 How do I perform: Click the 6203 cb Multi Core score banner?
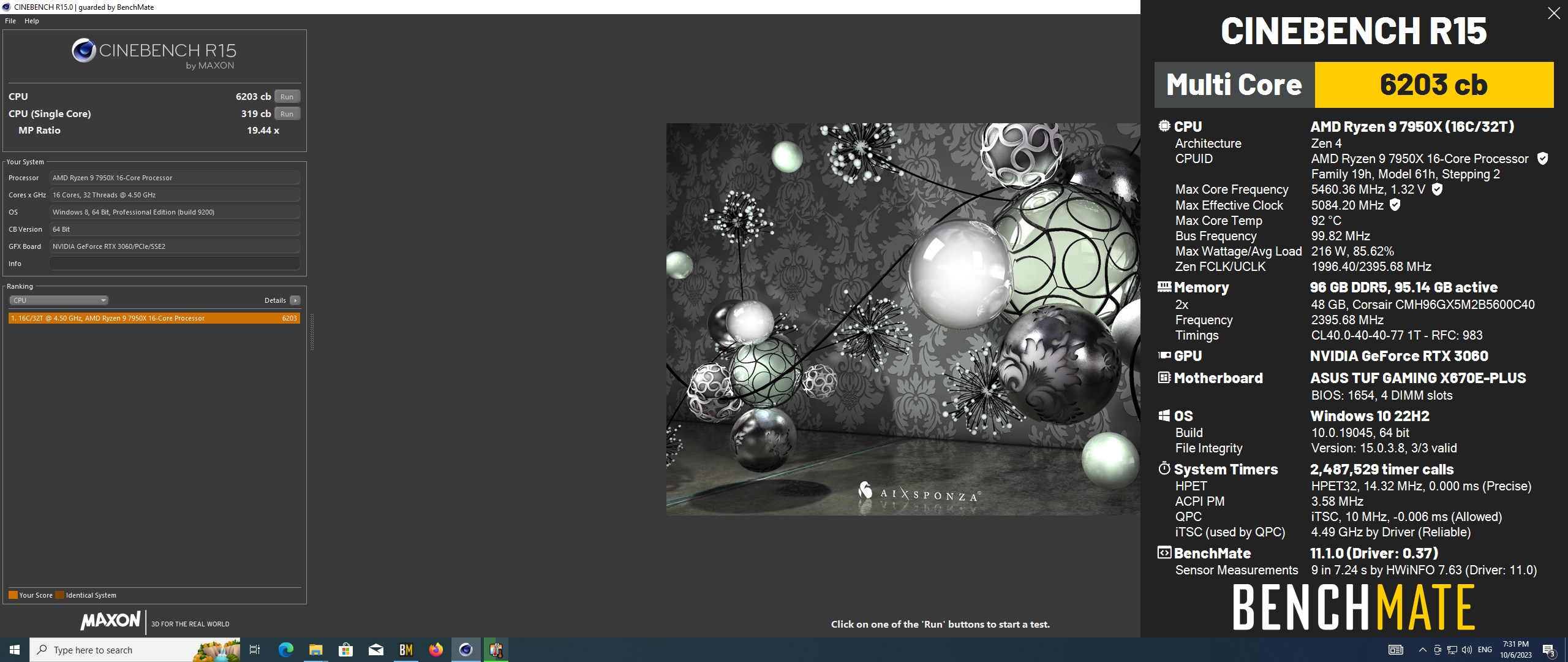pyautogui.click(x=1434, y=85)
